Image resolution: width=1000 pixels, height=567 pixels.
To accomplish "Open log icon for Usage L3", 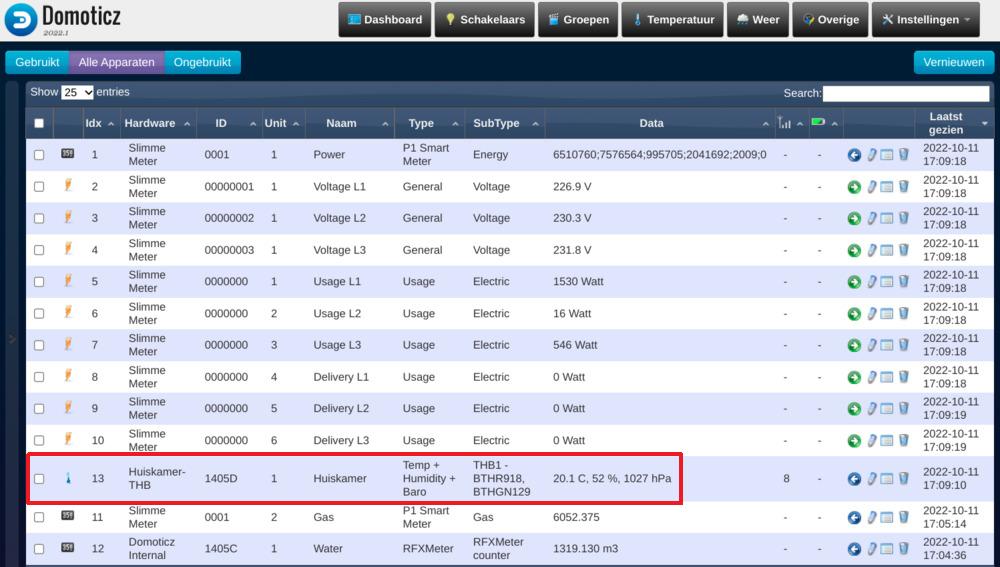I will 886,345.
